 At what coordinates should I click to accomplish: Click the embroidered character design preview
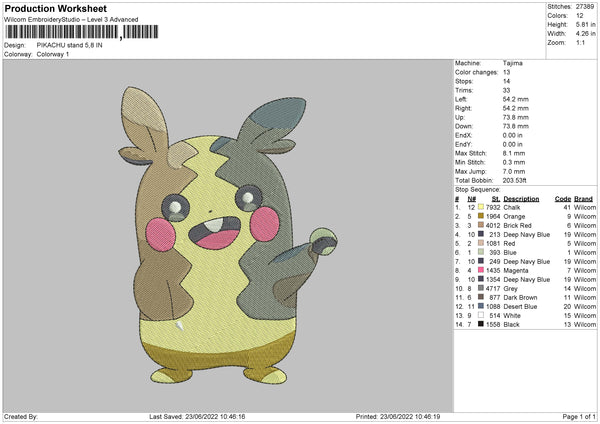click(x=228, y=235)
